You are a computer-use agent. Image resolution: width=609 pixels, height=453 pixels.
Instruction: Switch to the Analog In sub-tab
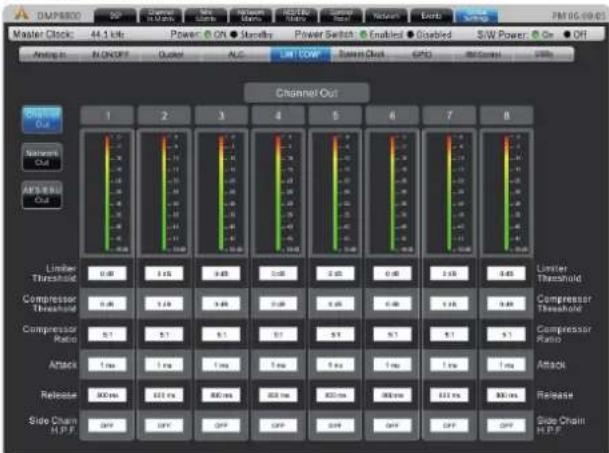tap(49, 54)
